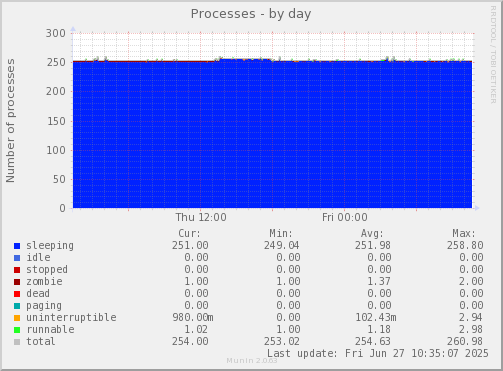Click the 'Avg:' column header
This screenshot has width=503, height=371.
(x=372, y=233)
